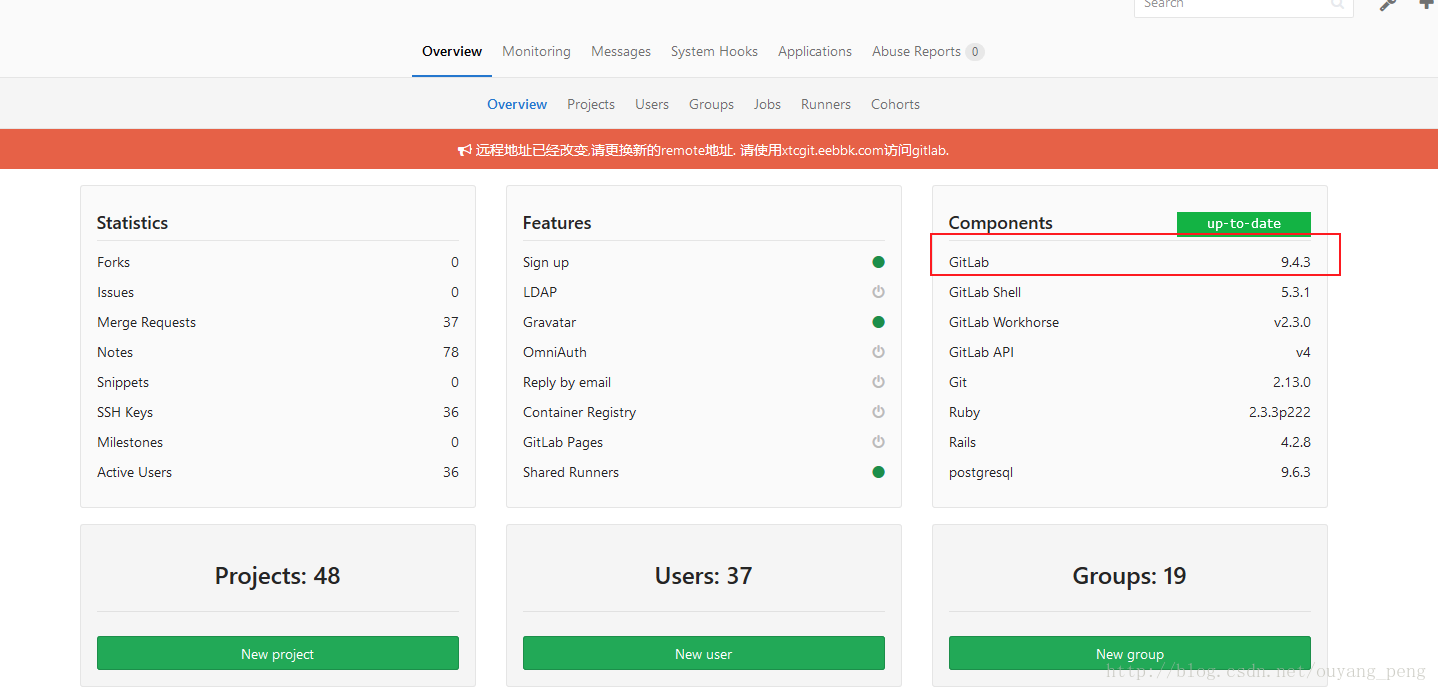Screen dimensions: 1438x691
Task: Click the Merge Requests statistic label
Action: coord(147,322)
